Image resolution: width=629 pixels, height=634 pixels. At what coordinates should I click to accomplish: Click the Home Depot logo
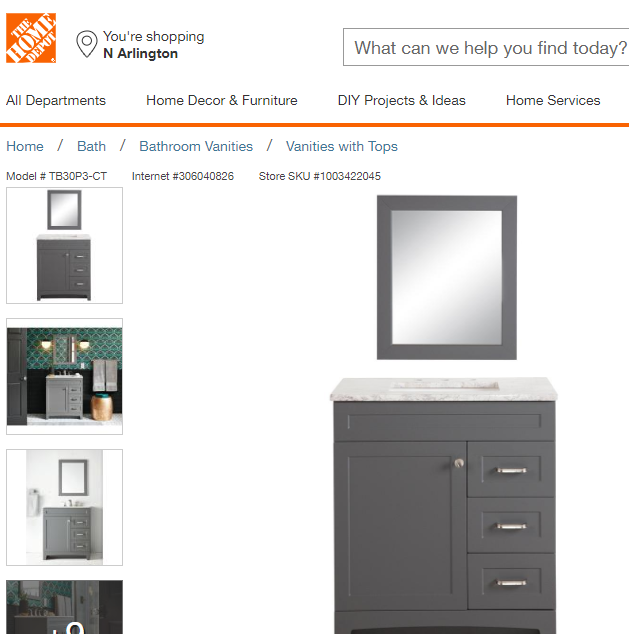31,38
